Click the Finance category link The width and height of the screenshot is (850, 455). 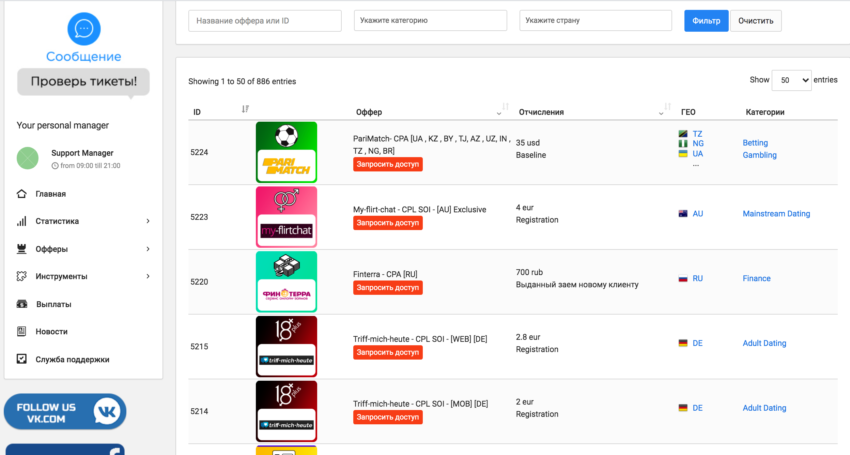756,278
